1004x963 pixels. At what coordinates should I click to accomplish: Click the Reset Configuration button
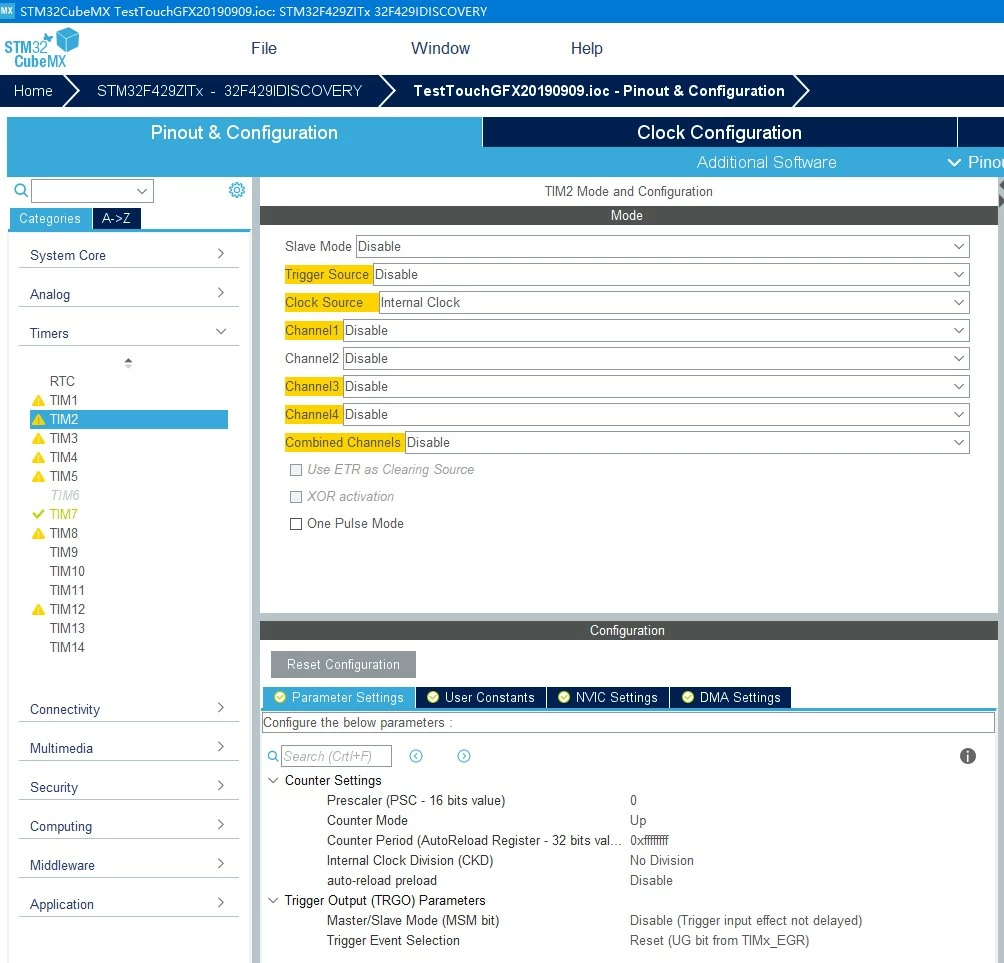point(343,665)
